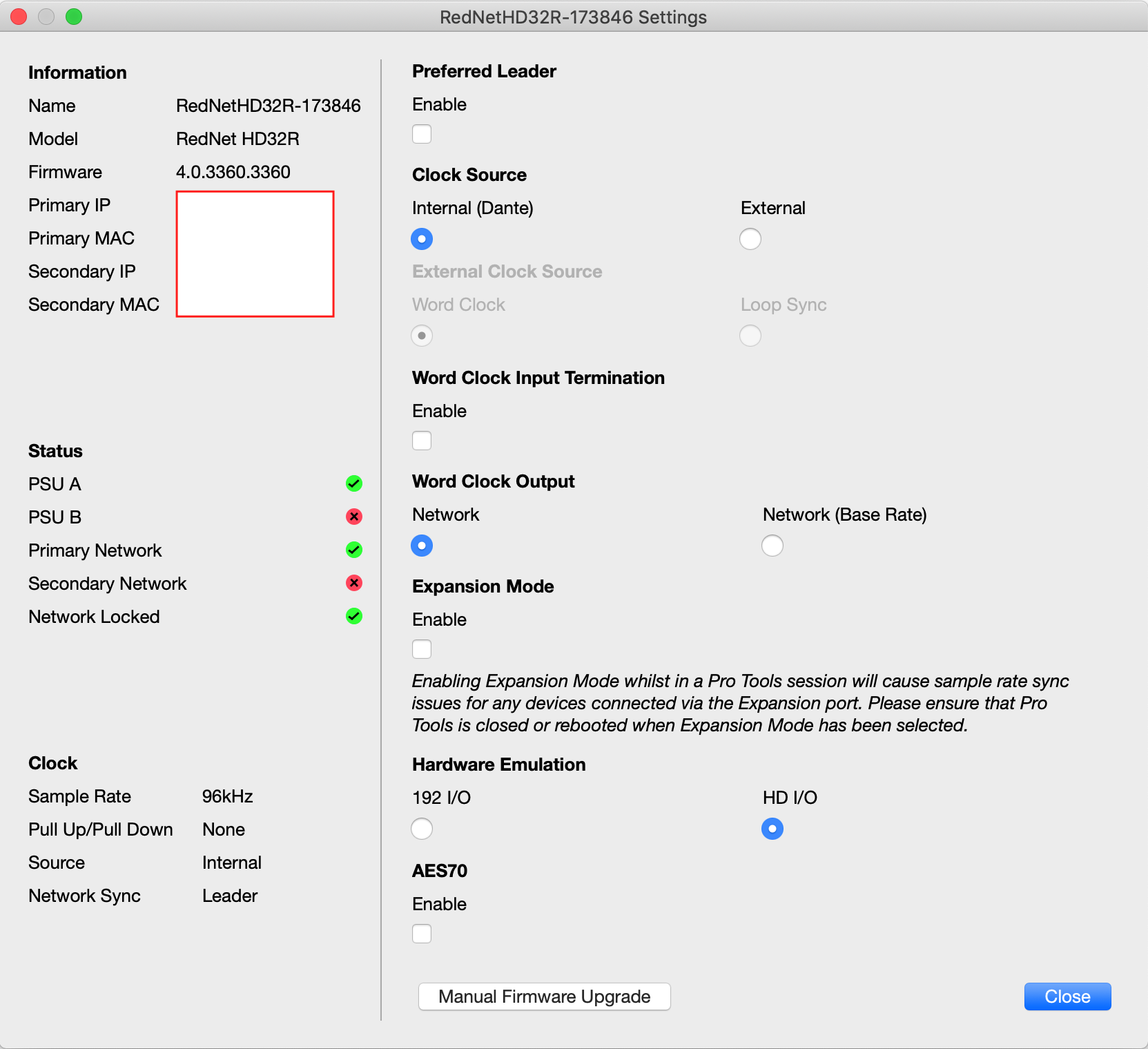
Task: Click the Primary Network green check icon
Action: pyautogui.click(x=354, y=550)
